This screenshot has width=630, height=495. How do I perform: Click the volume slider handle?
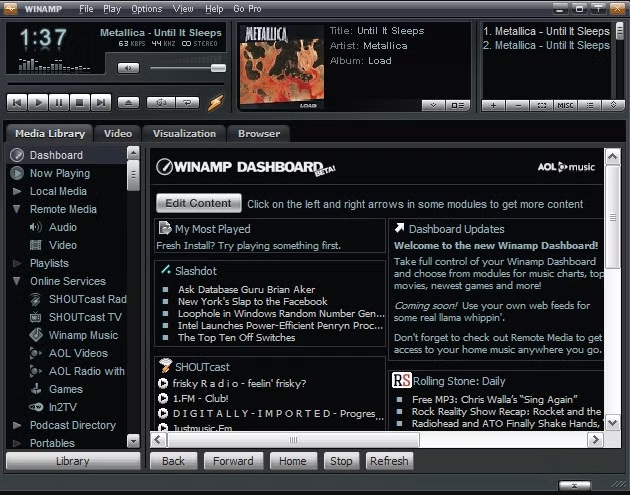[217, 68]
